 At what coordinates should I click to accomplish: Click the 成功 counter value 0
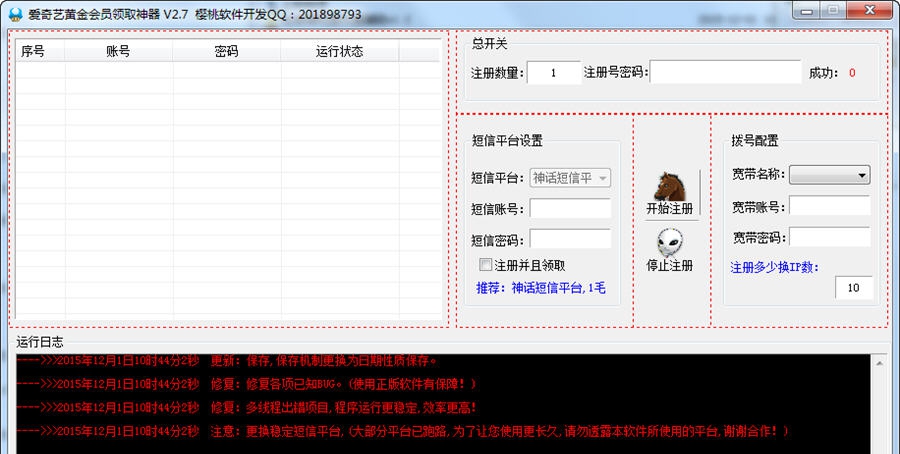[852, 73]
